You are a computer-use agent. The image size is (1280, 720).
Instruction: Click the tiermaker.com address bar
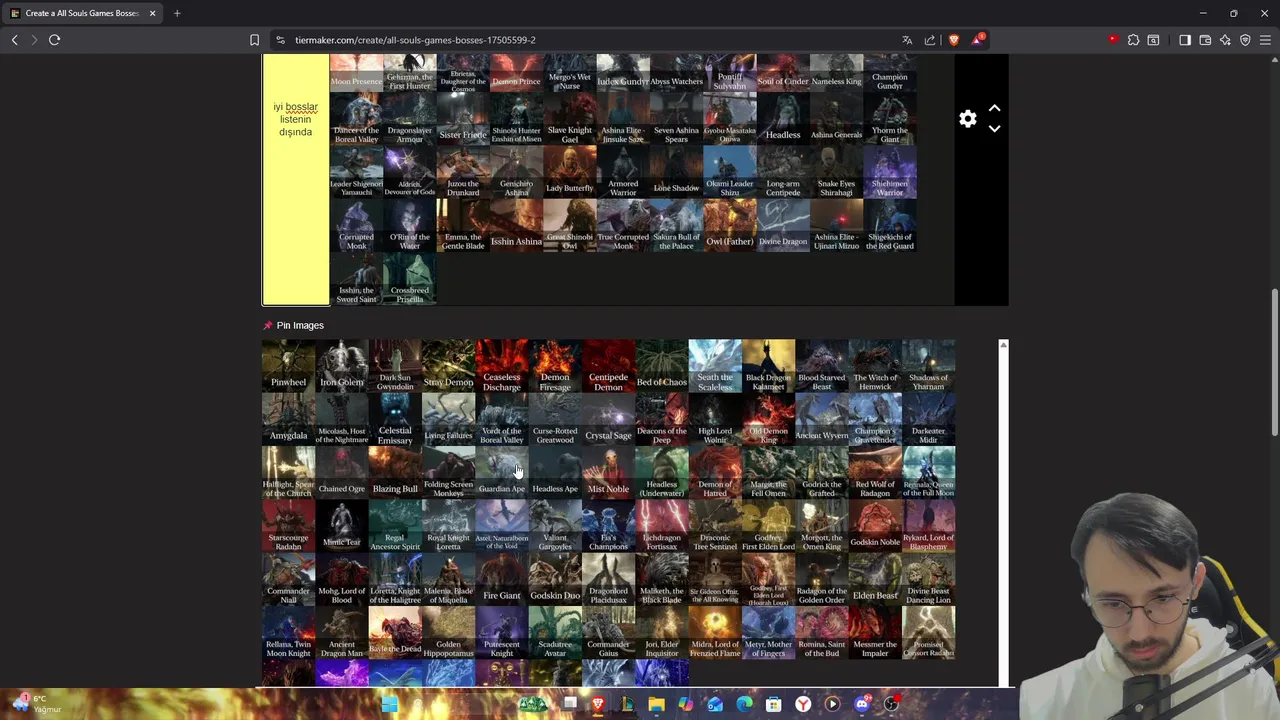pos(590,40)
